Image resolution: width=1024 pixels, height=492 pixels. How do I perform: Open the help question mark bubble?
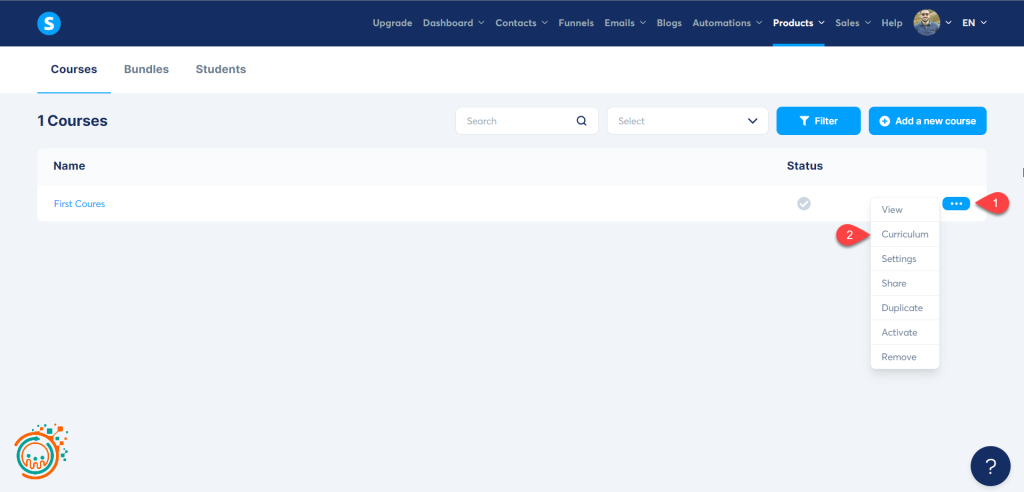pyautogui.click(x=990, y=466)
